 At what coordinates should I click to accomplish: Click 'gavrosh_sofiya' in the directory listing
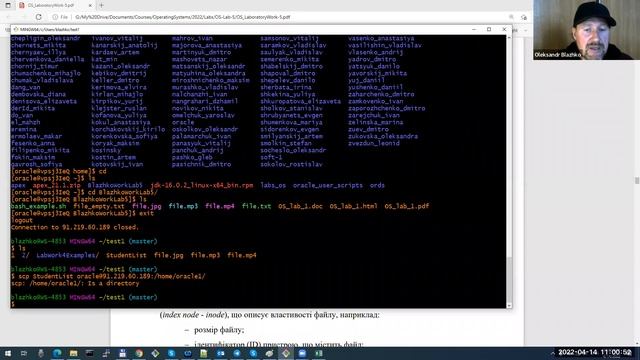coord(37,164)
